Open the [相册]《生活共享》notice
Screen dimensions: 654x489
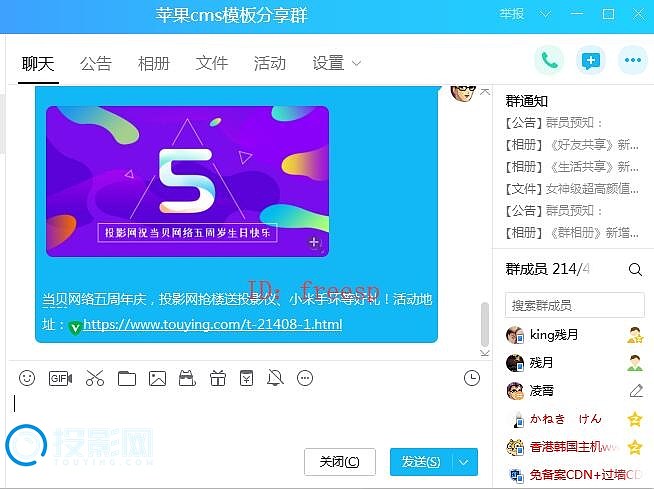pyautogui.click(x=572, y=167)
